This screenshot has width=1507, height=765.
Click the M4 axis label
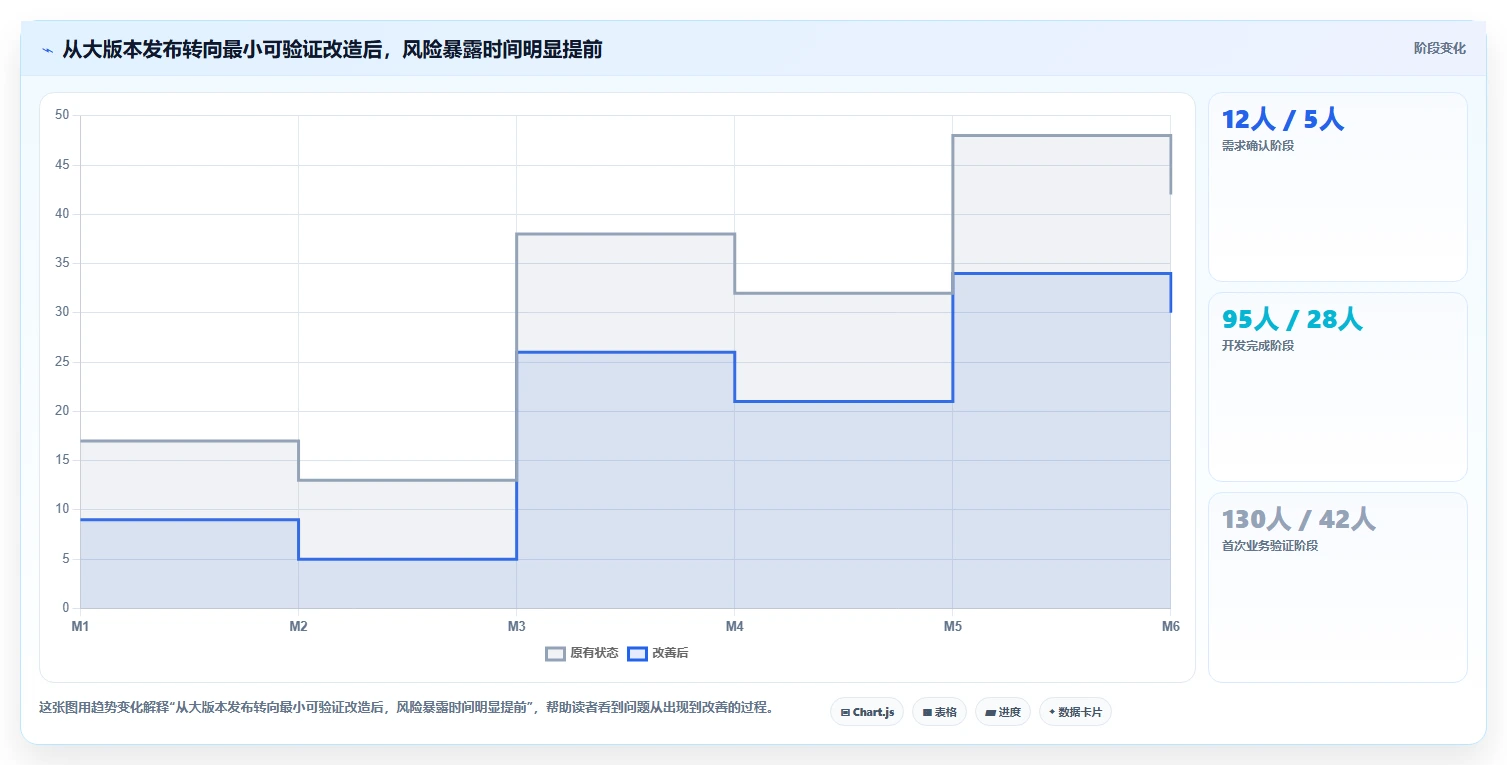(734, 627)
